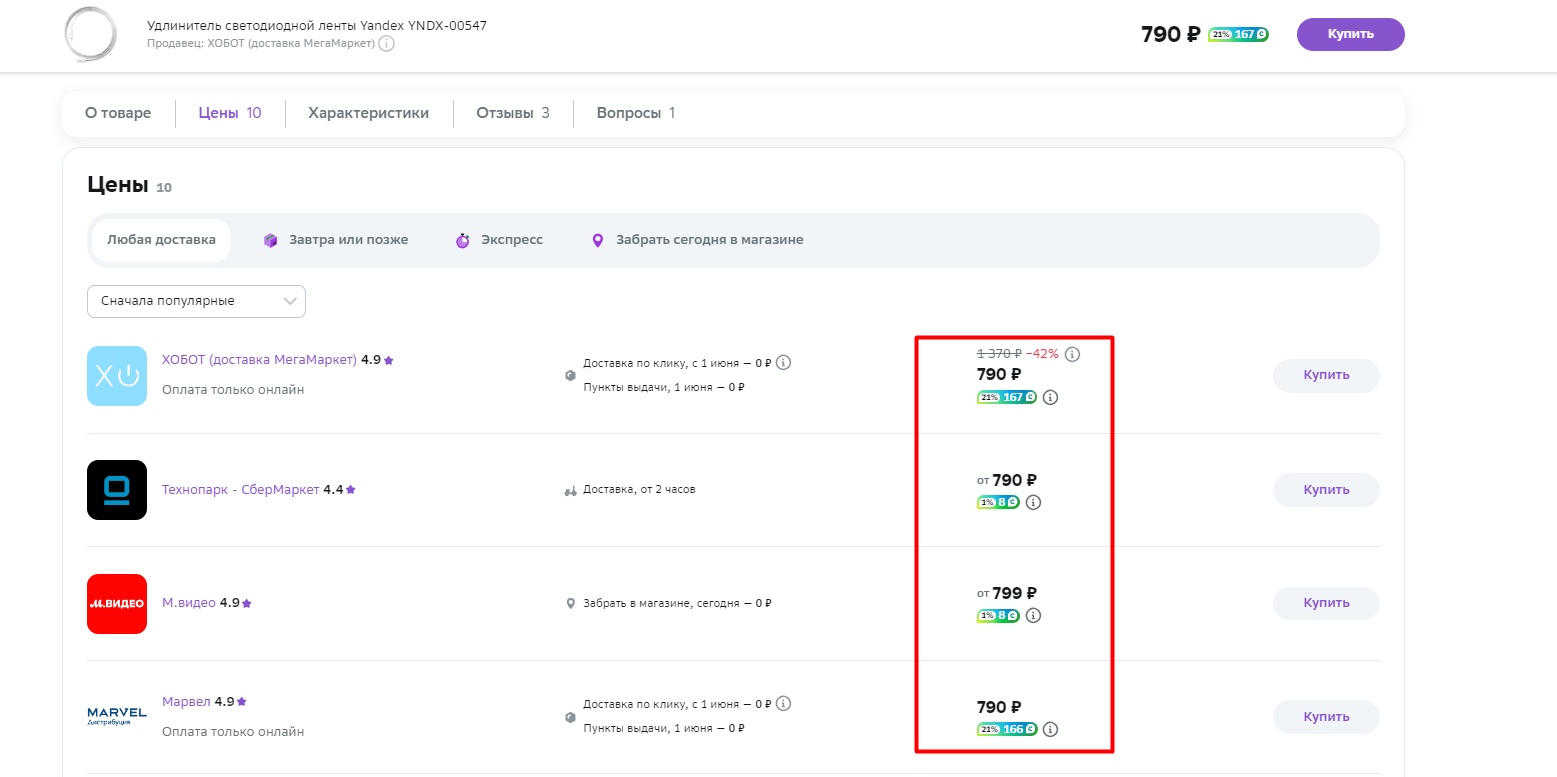This screenshot has height=777, width=1557.
Task: Click bonus info icon in М.видео row
Action: 1034,615
